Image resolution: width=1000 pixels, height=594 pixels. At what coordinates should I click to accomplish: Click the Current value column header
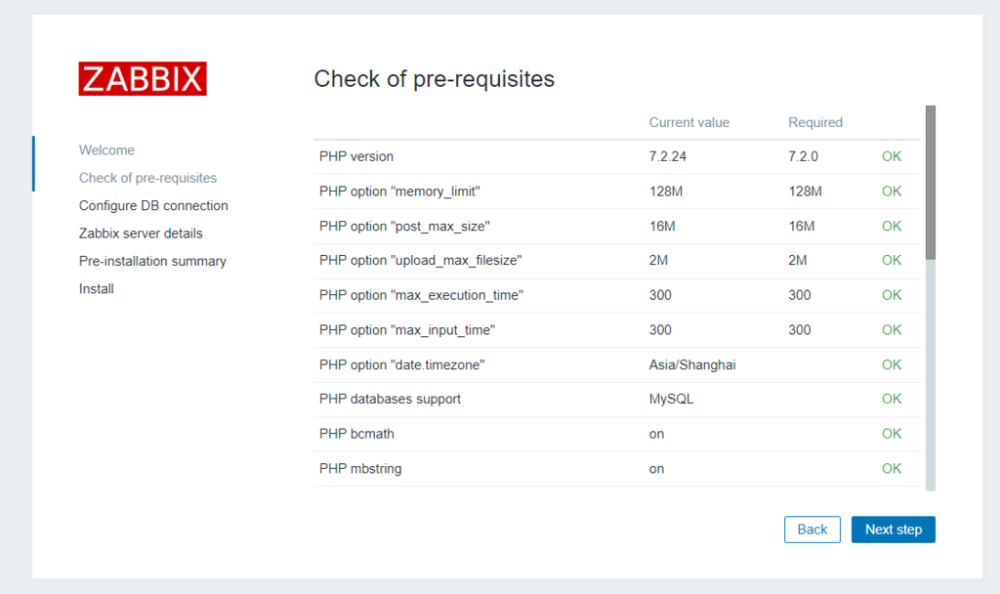click(689, 123)
